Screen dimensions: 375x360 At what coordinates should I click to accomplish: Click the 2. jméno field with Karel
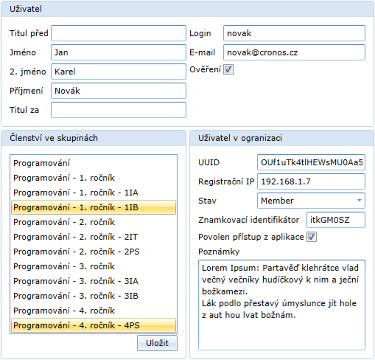coord(119,72)
